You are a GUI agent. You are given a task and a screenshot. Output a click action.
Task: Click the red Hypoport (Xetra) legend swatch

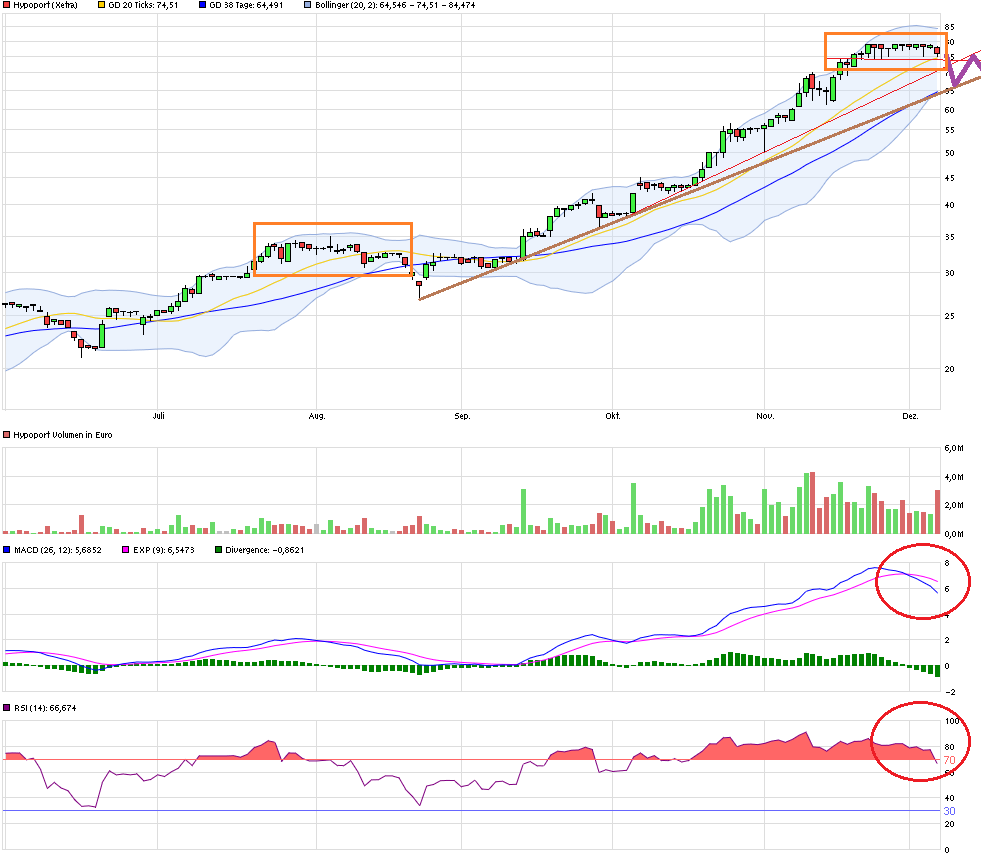coord(7,5)
